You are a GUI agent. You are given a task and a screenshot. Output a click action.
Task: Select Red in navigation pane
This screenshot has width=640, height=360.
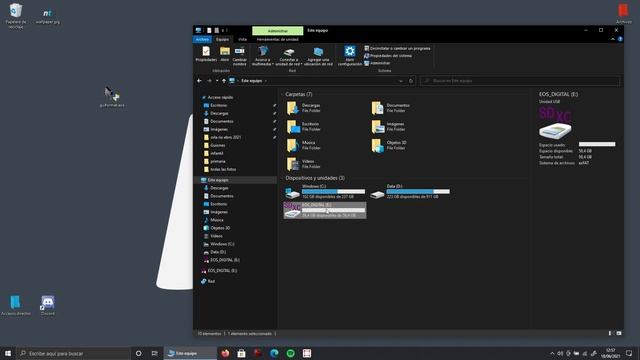(211, 281)
